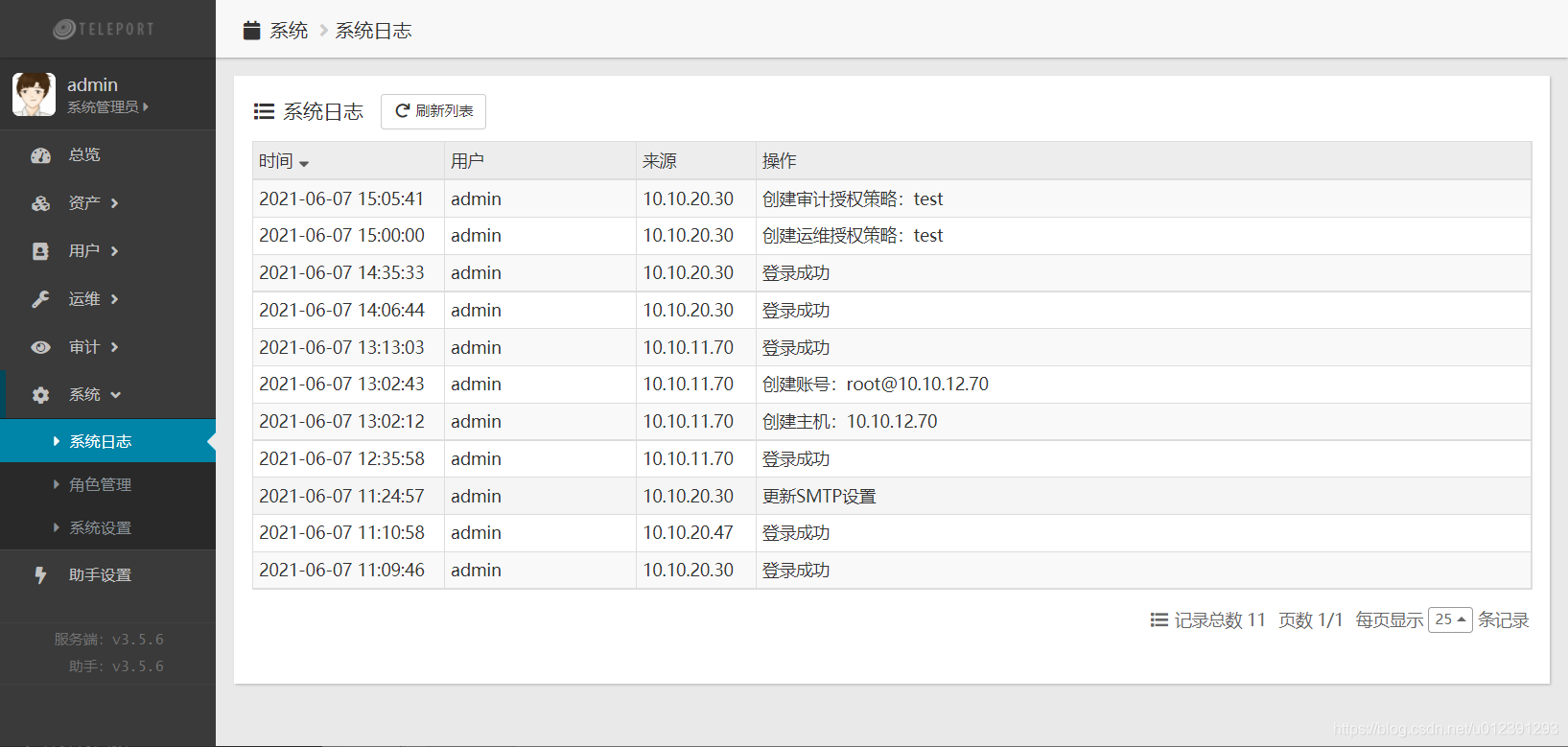Click time cell 2021-06-07 14:06:44
This screenshot has height=747, width=1568.
click(341, 310)
